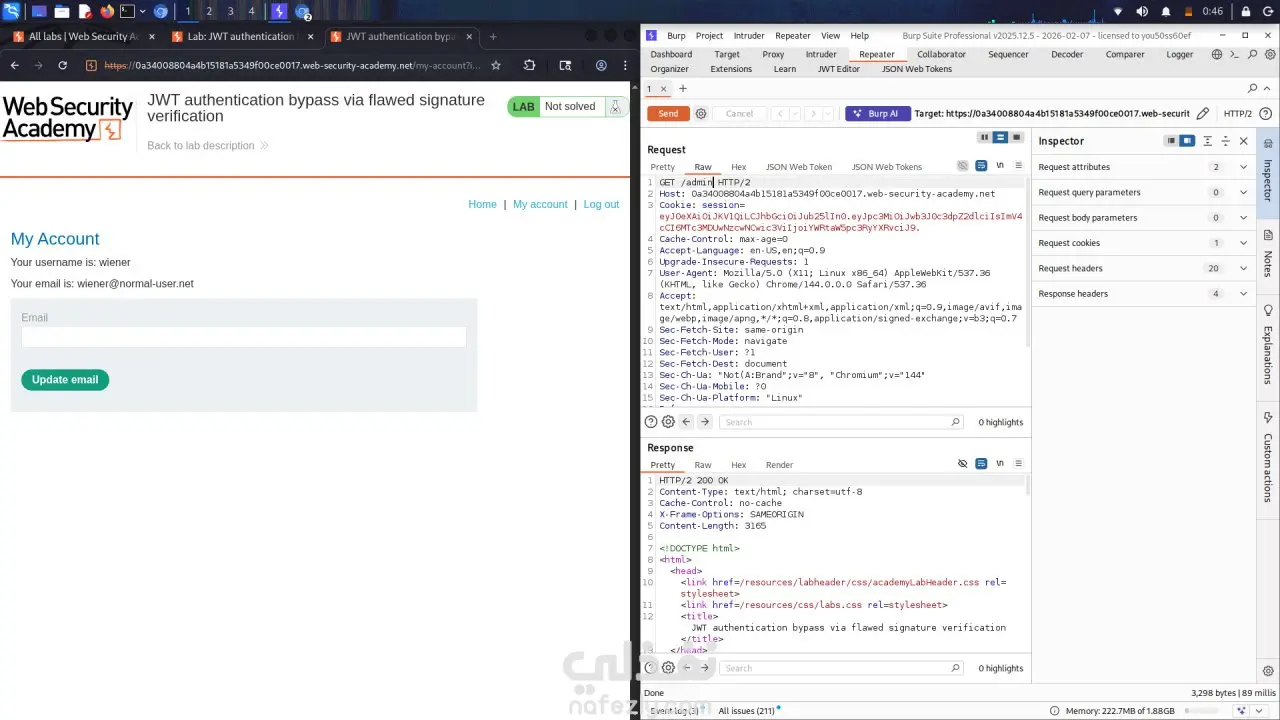
Task: Launch terminal from the taskbar
Action: [128, 12]
